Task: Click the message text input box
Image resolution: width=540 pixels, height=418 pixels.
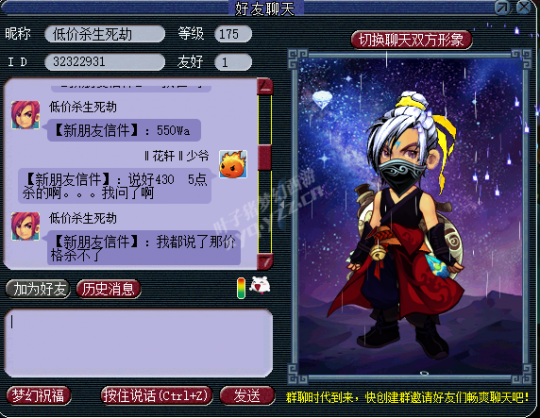Action: tap(138, 343)
